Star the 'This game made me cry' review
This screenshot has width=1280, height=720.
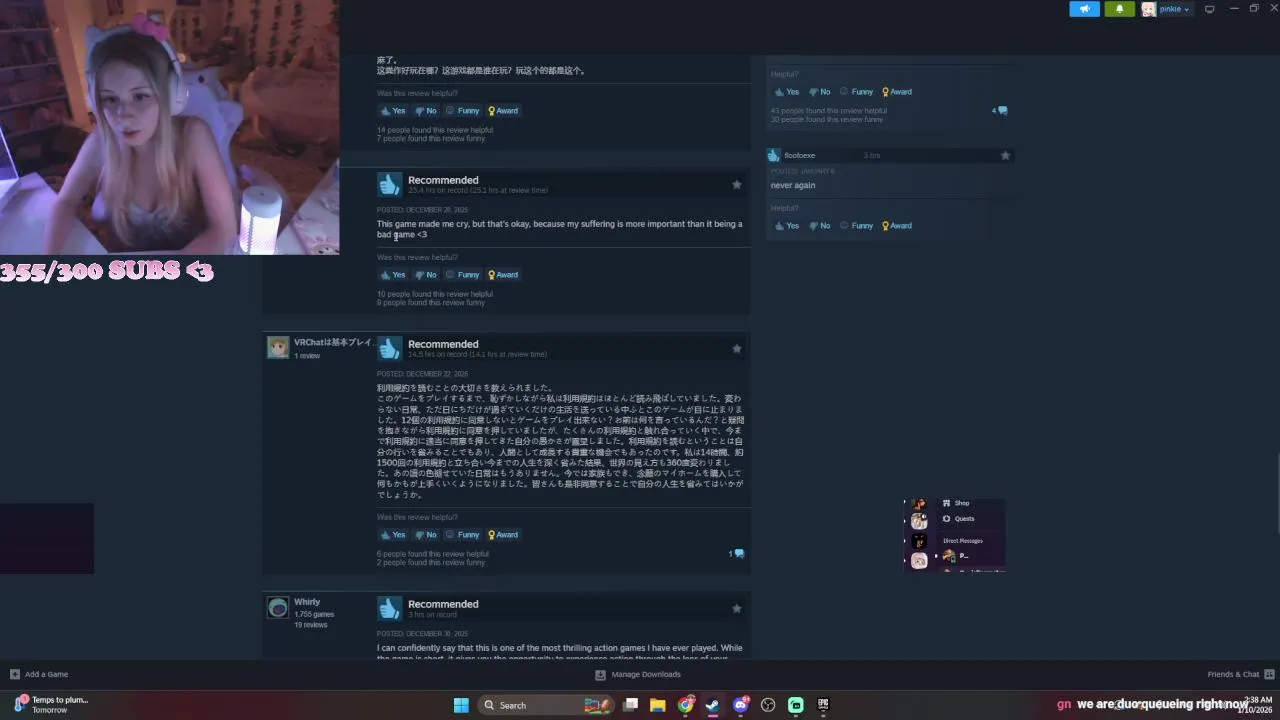click(x=737, y=184)
